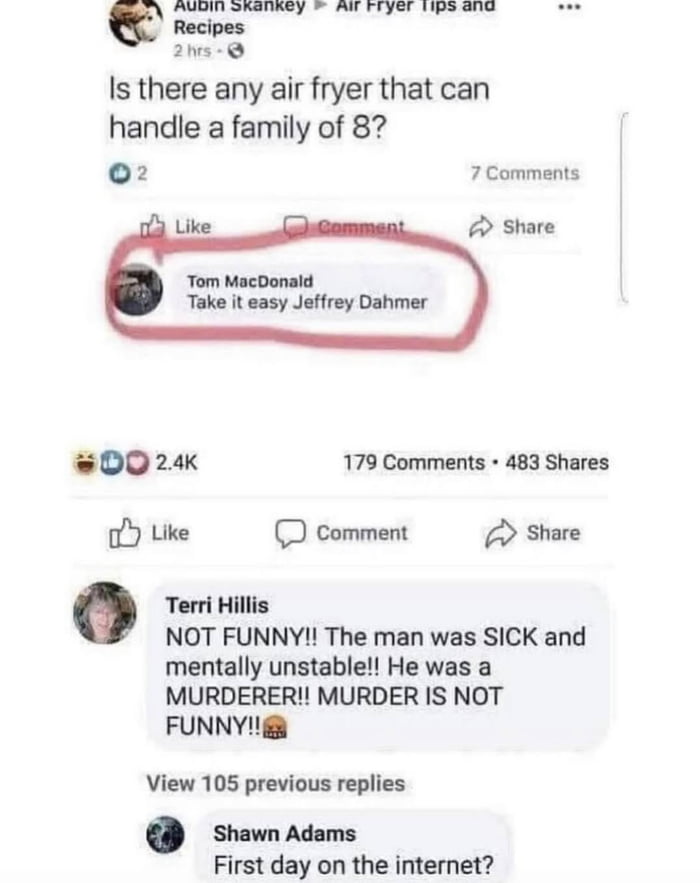Click Tom MacDonald avatar thumbnail

click(137, 290)
